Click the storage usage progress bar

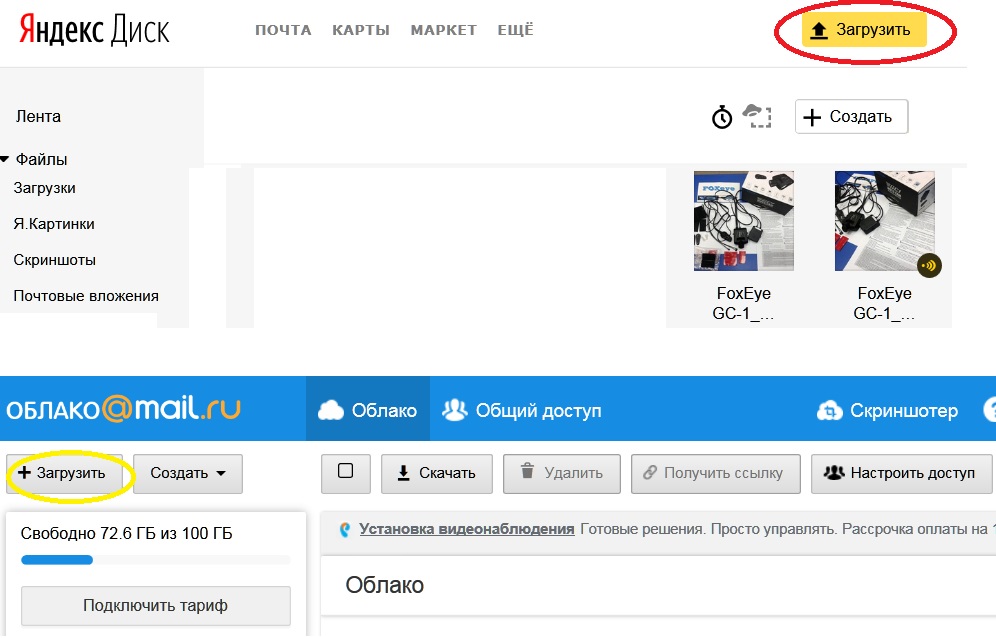click(155, 560)
